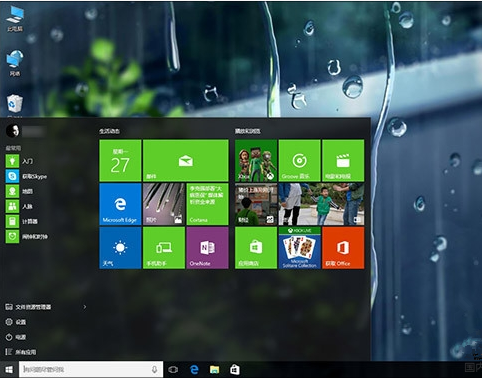
Task: Show All apps list
Action: point(21,352)
